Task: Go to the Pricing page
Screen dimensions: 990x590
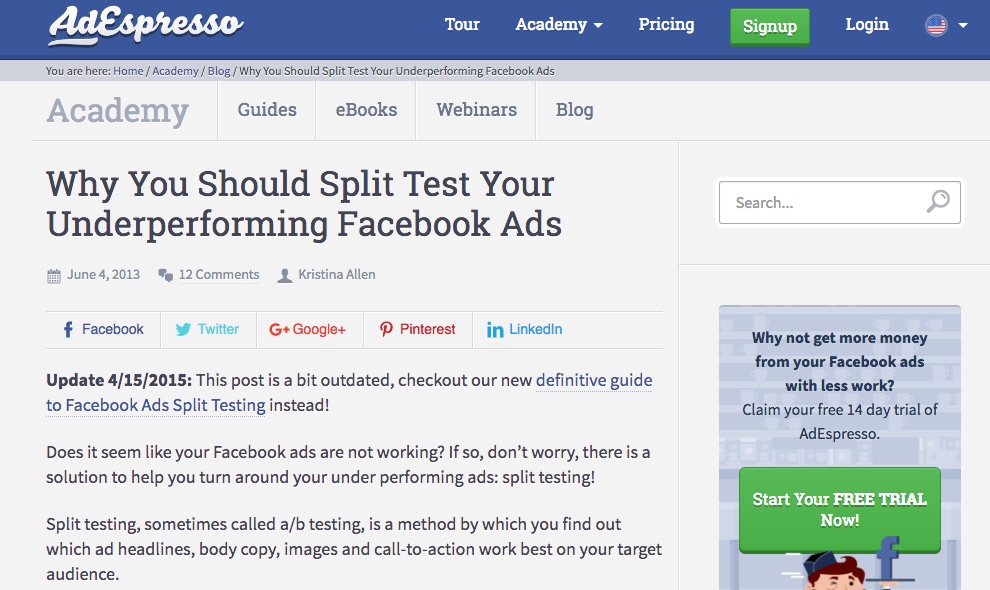Action: [666, 25]
